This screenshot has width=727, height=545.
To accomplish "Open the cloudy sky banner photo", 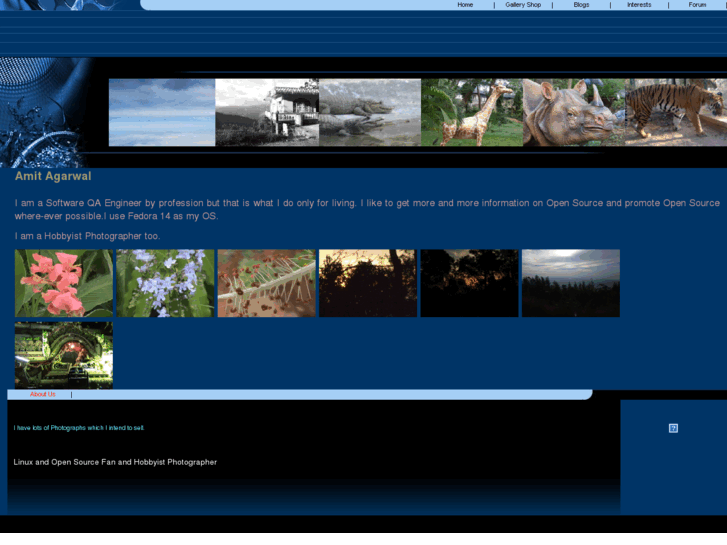I will point(162,112).
